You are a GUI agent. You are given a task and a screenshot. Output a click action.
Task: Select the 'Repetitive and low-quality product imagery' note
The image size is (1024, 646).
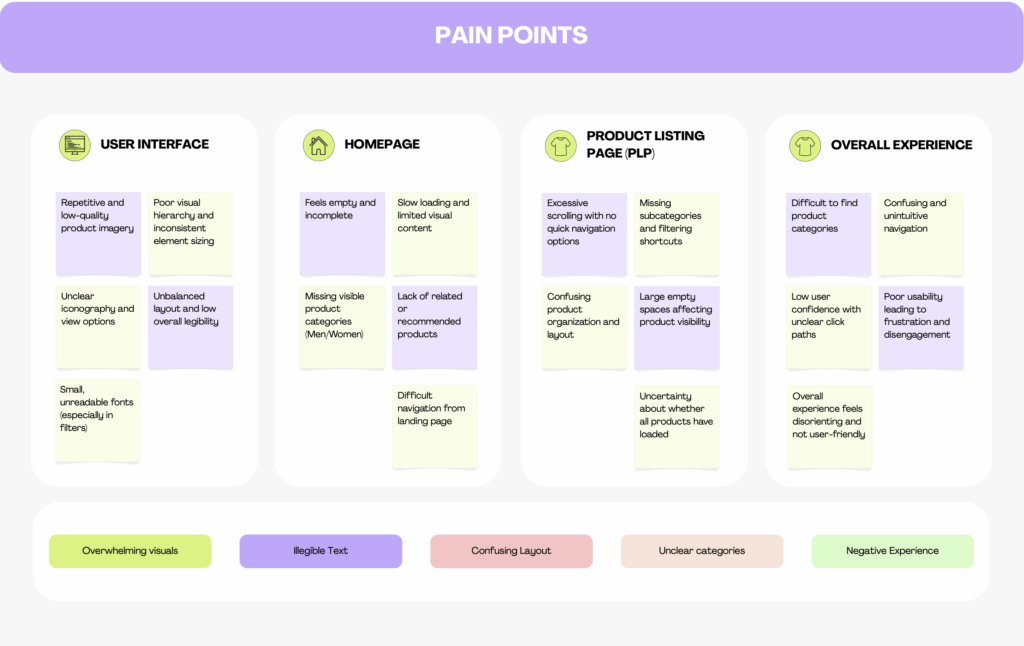click(x=98, y=234)
